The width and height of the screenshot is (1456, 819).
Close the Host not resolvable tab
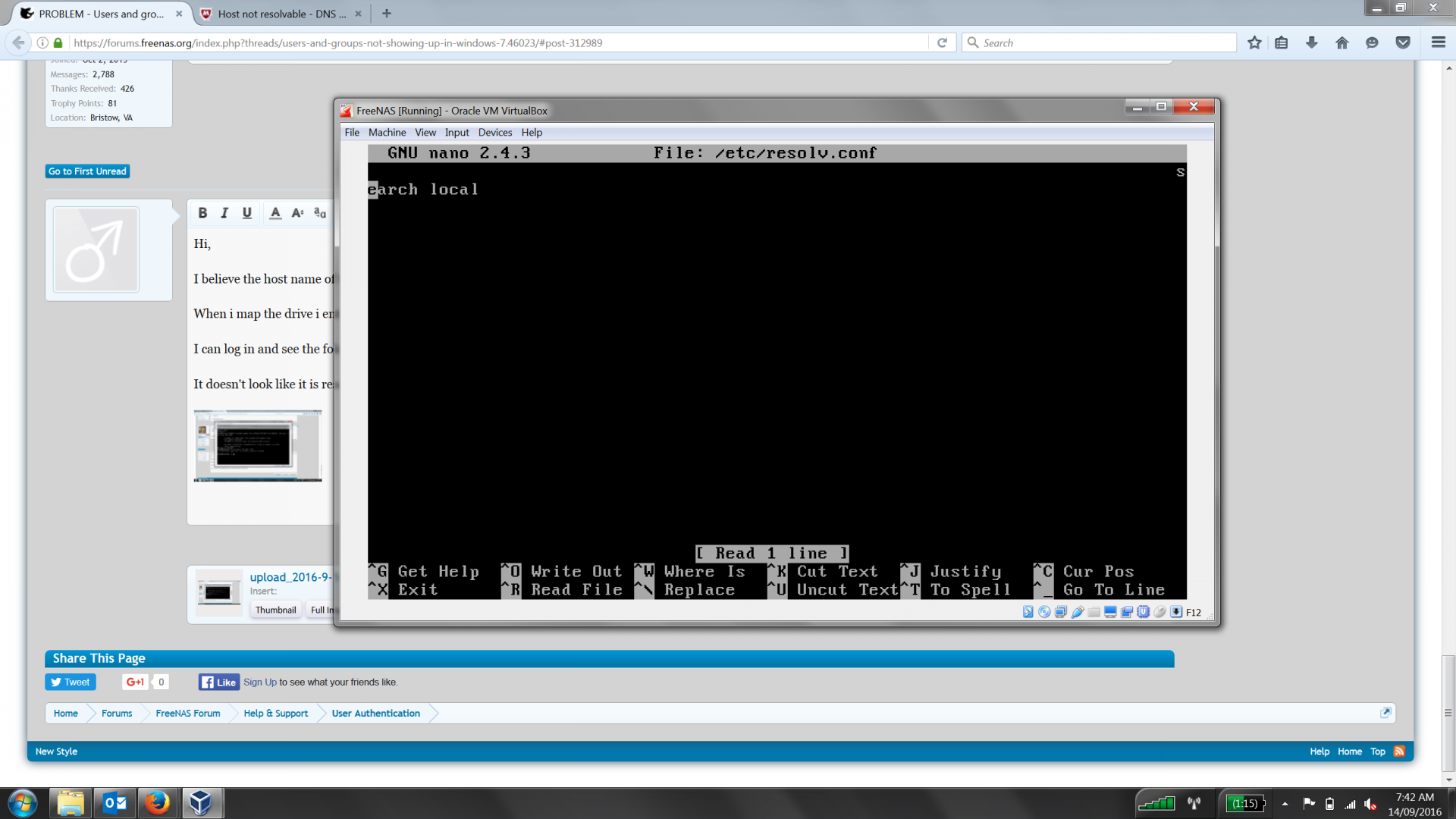coord(358,14)
